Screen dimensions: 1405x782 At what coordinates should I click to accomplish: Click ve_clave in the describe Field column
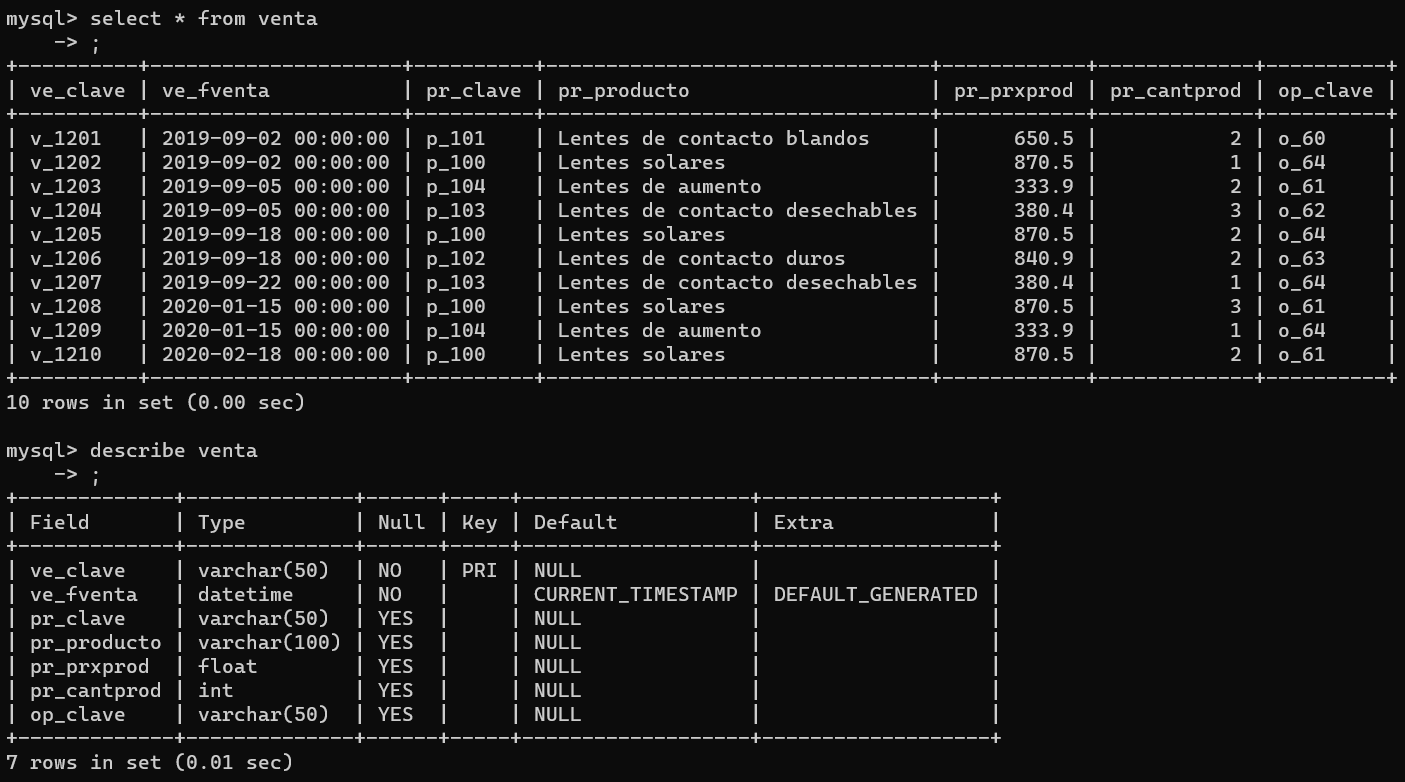[x=78, y=571]
